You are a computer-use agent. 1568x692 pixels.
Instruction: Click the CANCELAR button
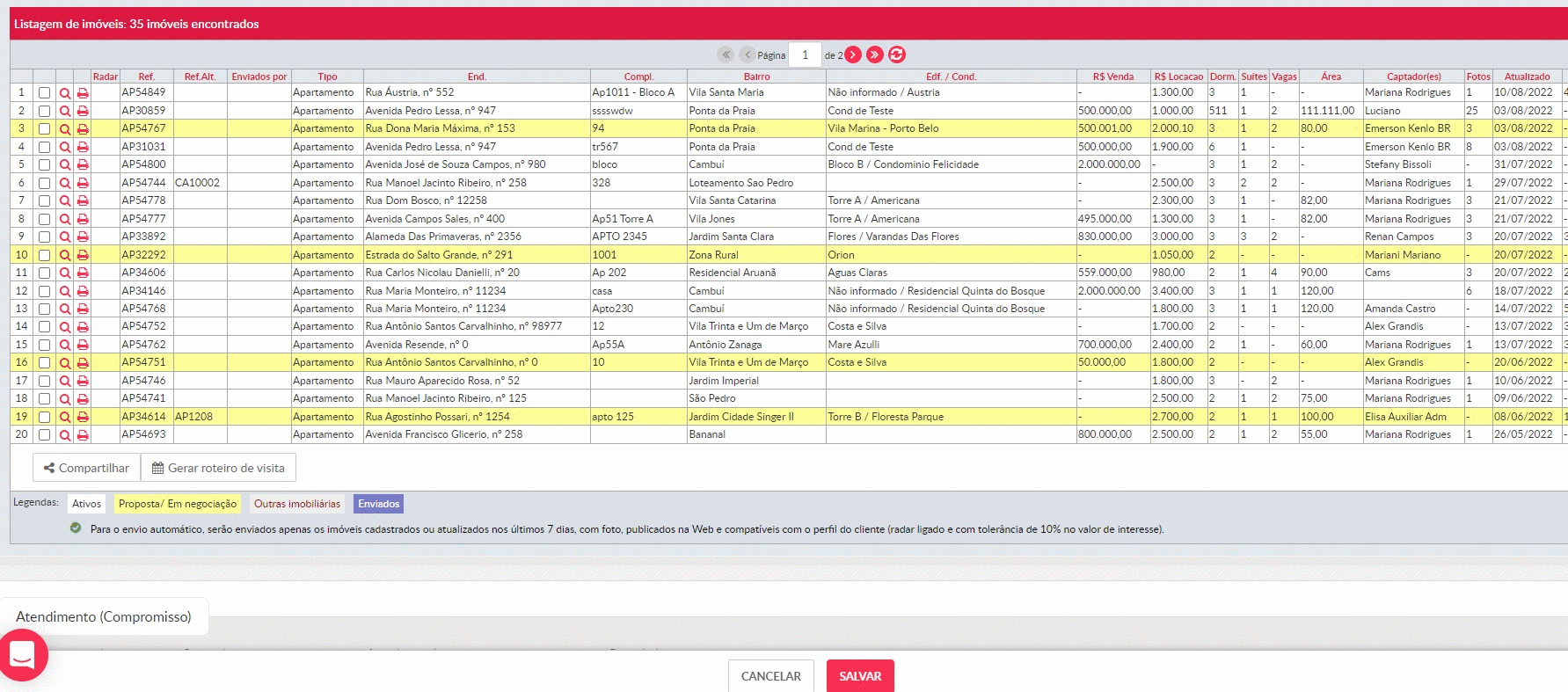(x=770, y=676)
